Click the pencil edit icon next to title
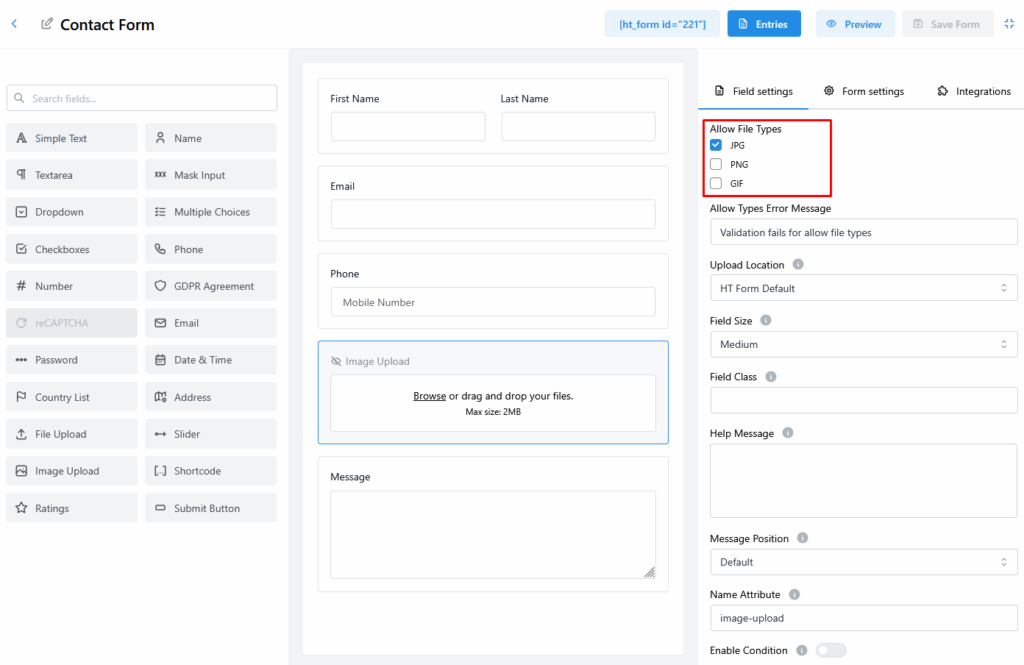 click(x=47, y=24)
